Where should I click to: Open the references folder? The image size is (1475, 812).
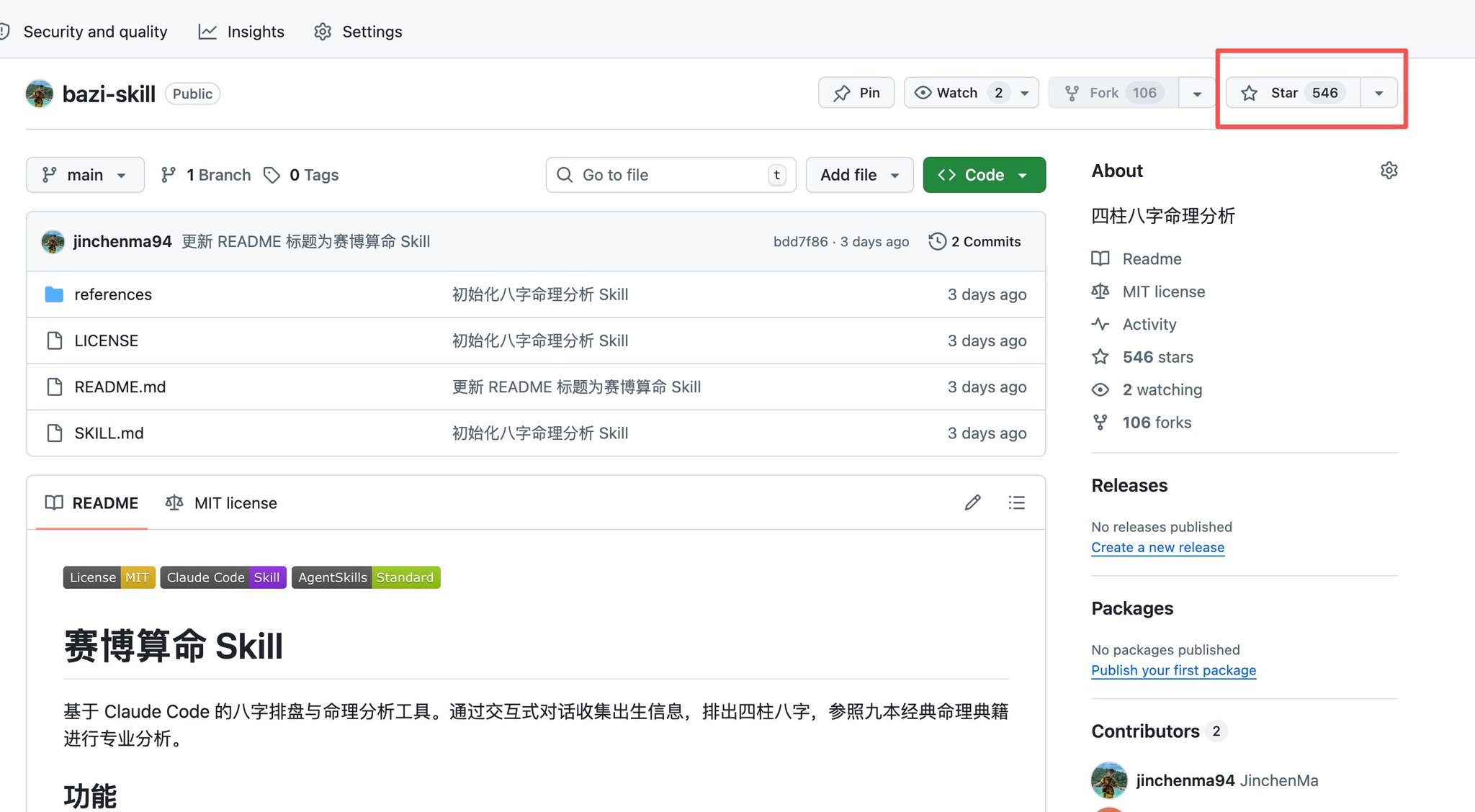pyautogui.click(x=113, y=294)
